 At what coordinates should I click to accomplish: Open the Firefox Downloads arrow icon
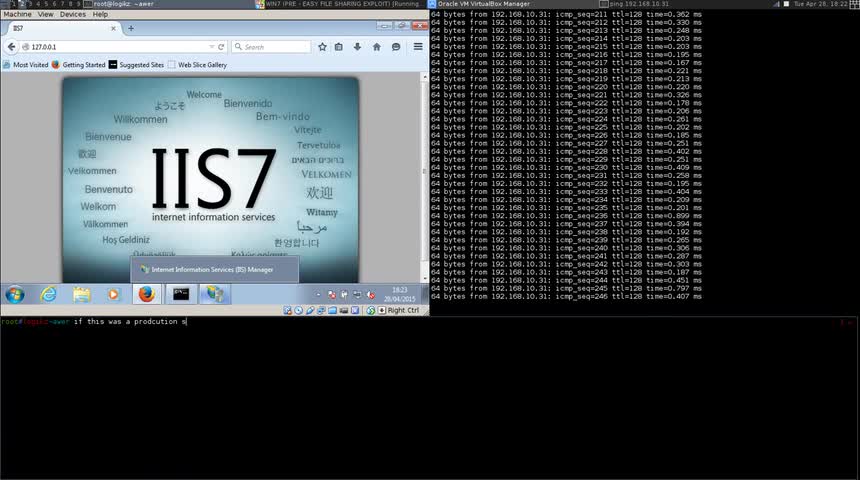(357, 47)
